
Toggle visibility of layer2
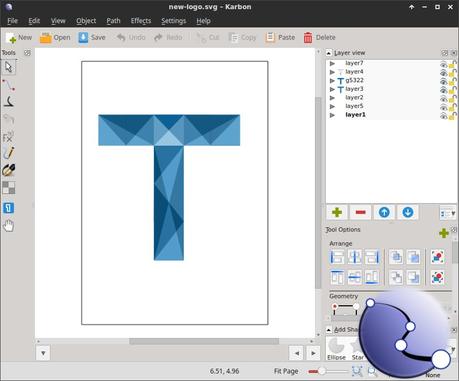(x=443, y=99)
